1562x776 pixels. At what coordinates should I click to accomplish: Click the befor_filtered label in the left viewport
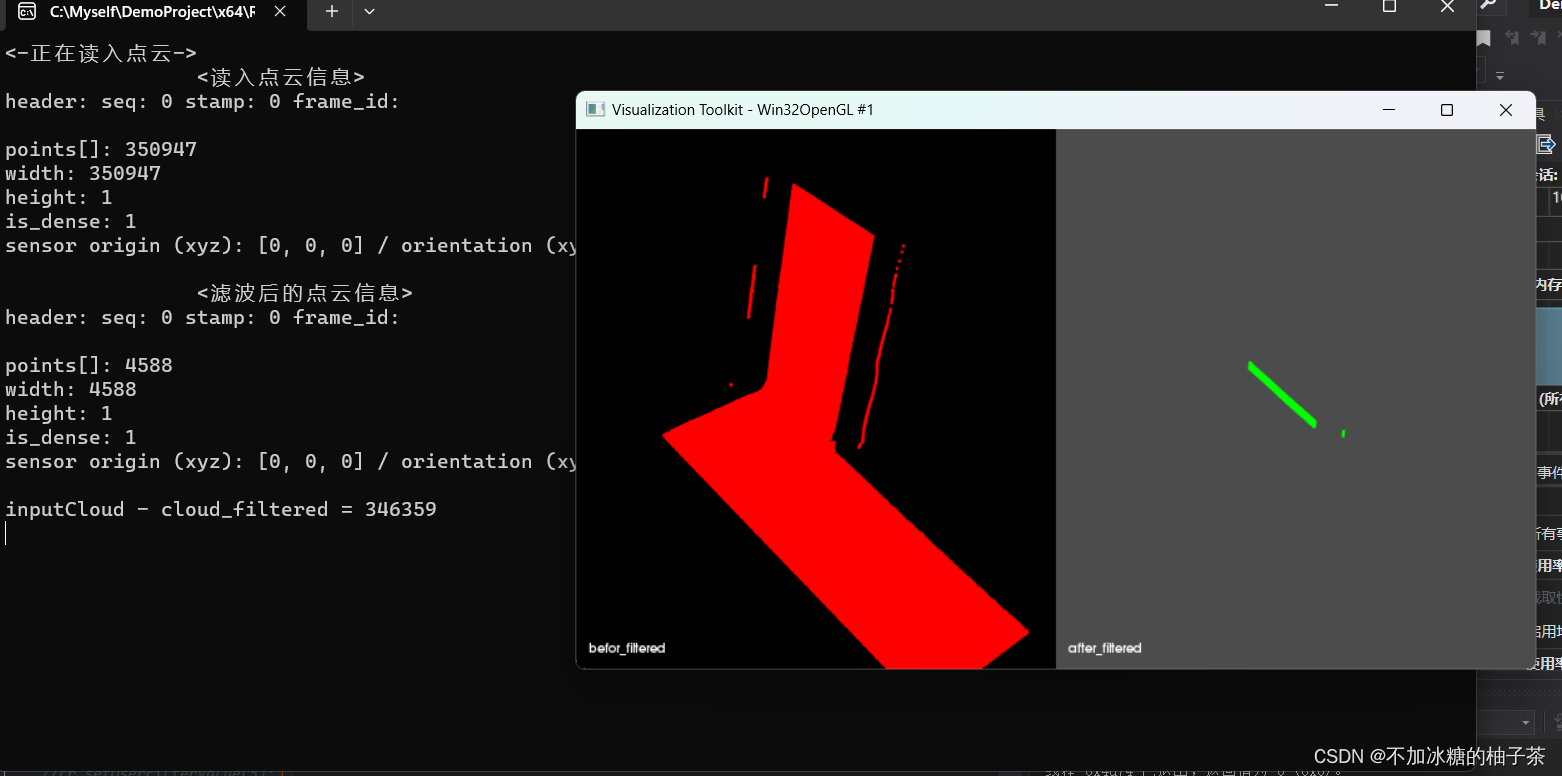[627, 648]
